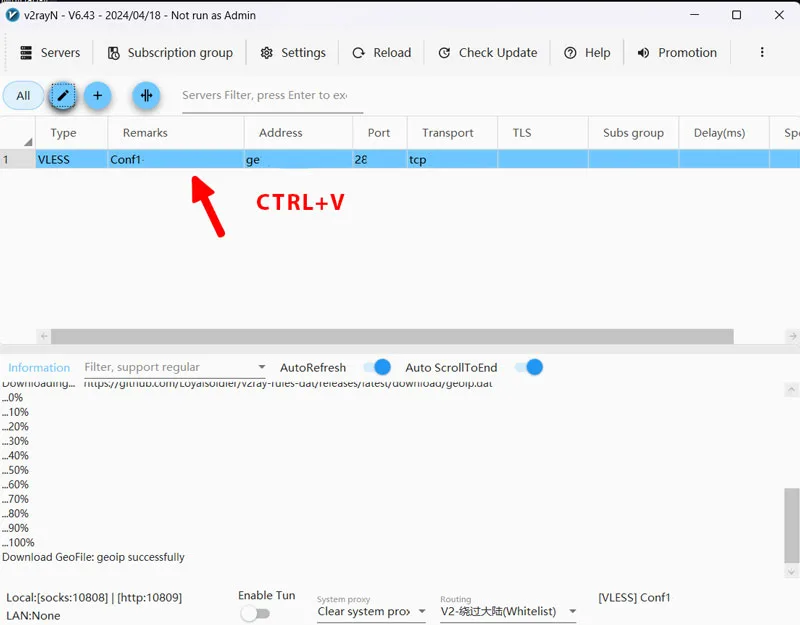This screenshot has height=625, width=800.
Task: Open the Routing whitelist dropdown
Action: 573,611
